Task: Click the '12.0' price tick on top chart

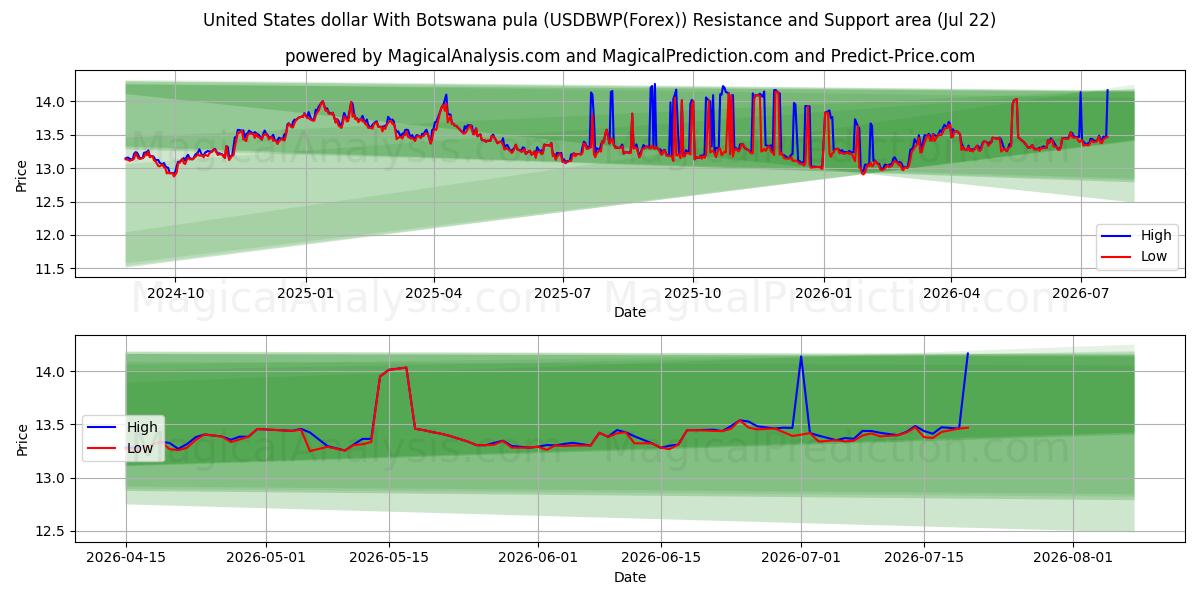Action: point(52,235)
